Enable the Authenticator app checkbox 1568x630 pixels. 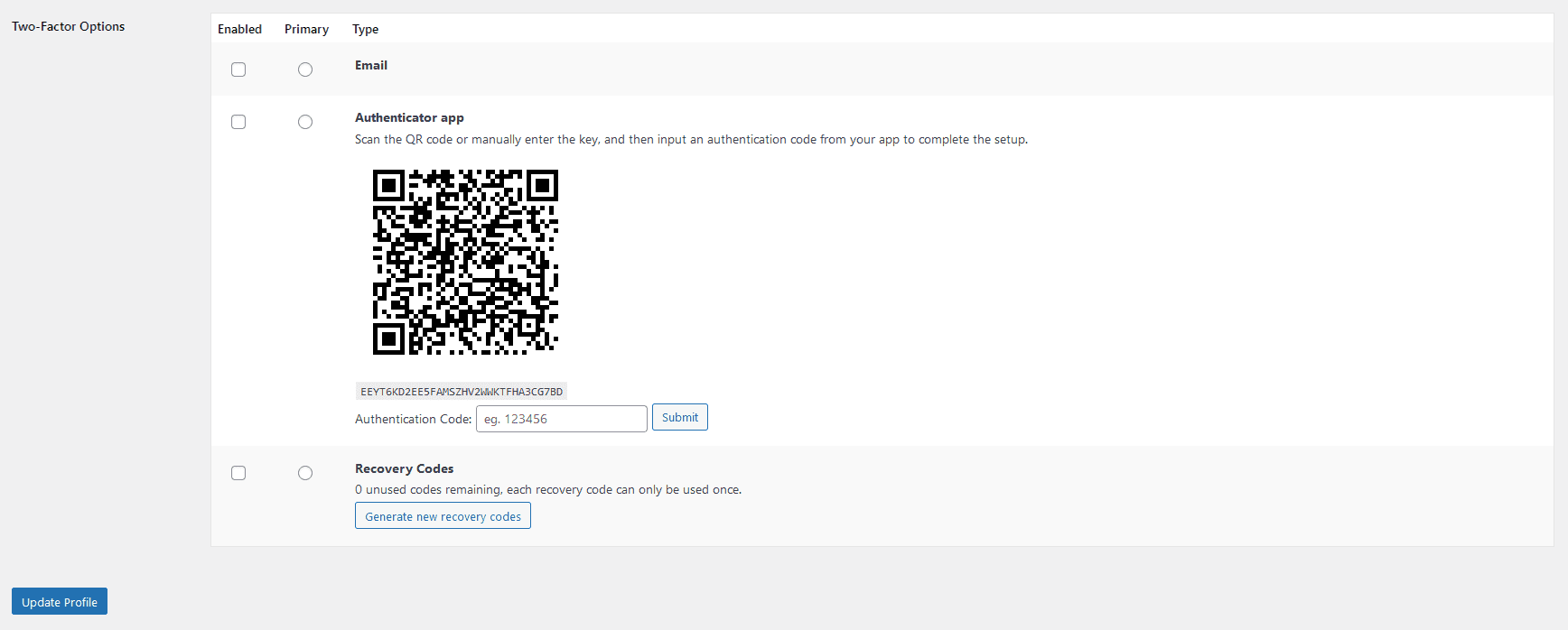238,122
